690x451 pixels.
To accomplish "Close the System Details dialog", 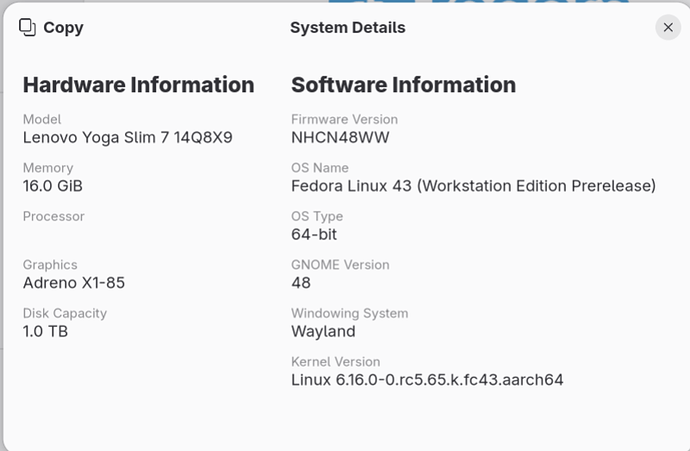I will (x=668, y=27).
